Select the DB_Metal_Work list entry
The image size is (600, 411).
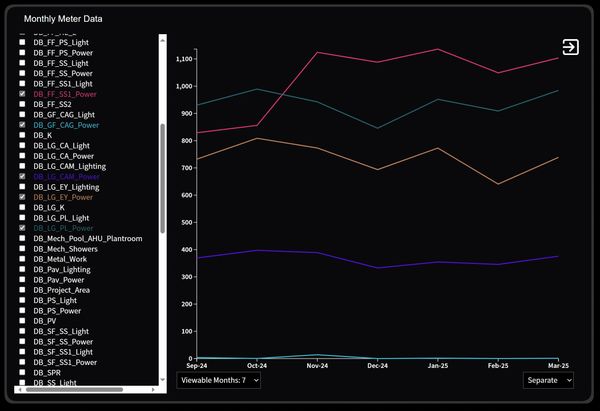tap(59, 259)
